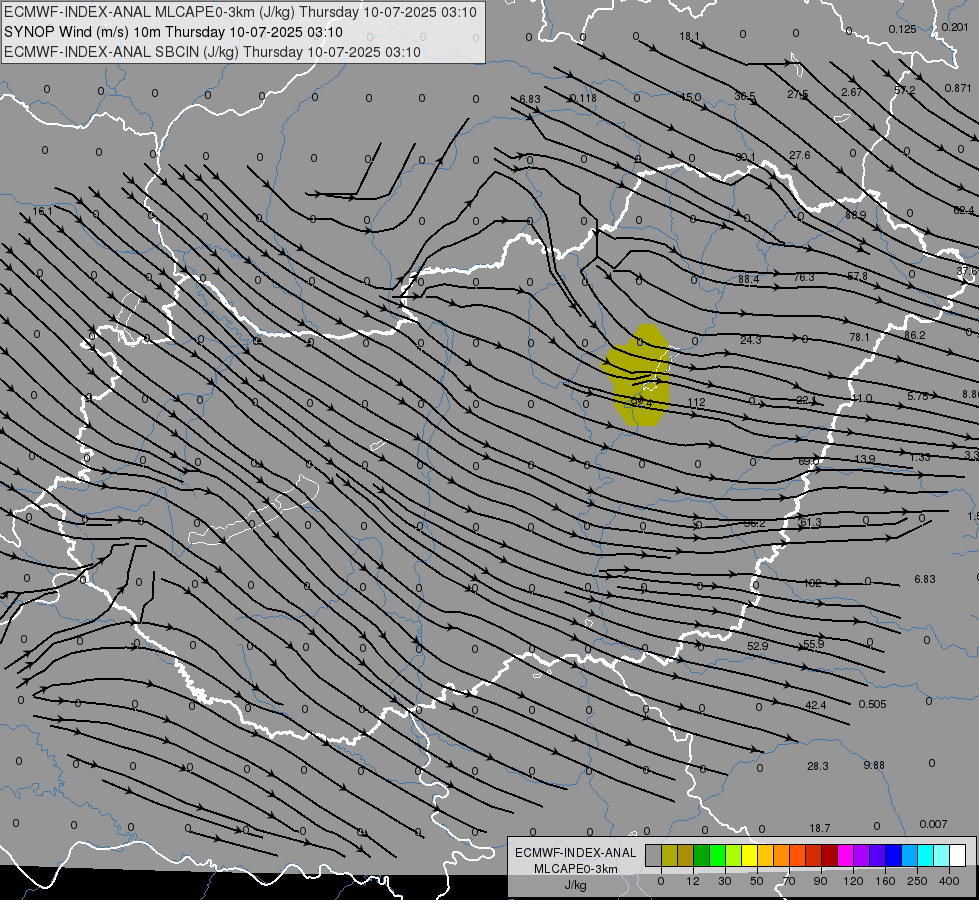Click the map value '36.5'

coord(745,96)
